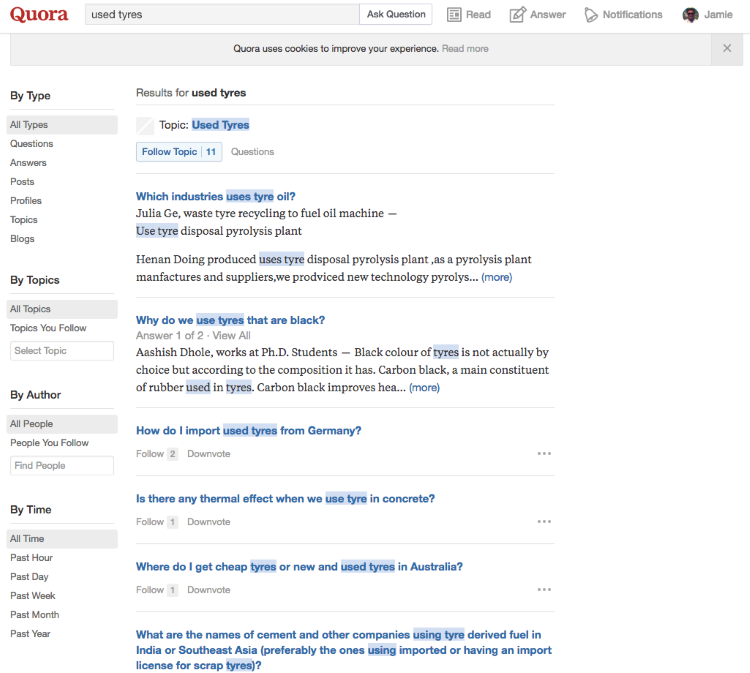
Task: Filter results by Profiles
Action: click(x=26, y=201)
